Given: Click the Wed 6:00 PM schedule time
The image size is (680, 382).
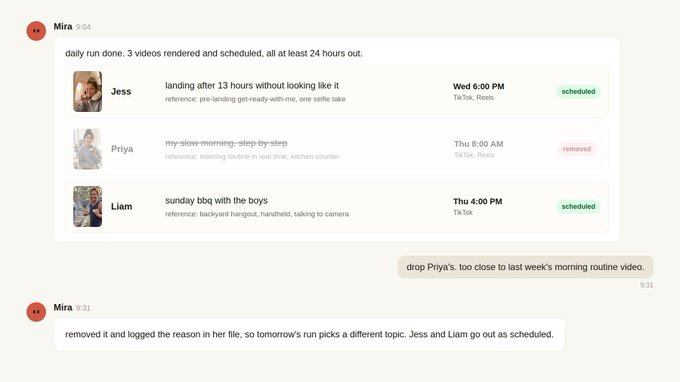Looking at the screenshot, I should tap(478, 86).
